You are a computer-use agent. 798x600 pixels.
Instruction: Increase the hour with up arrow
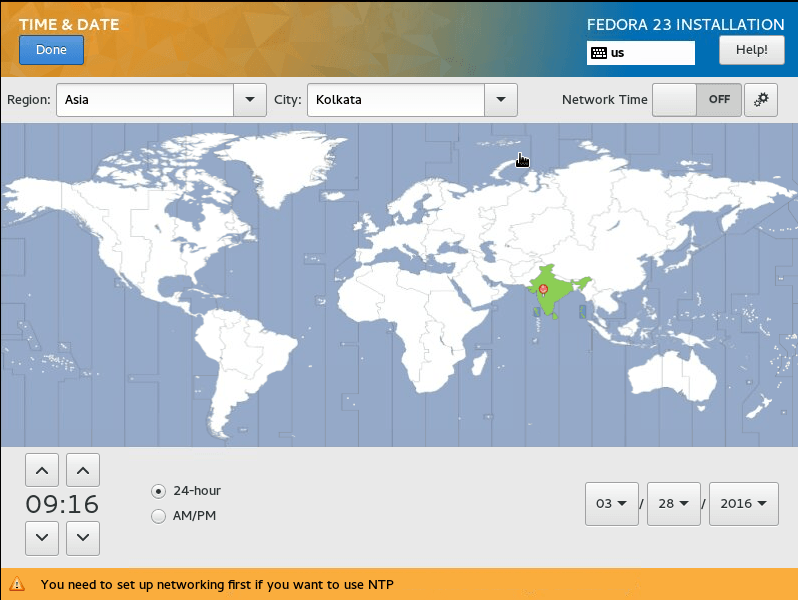pyautogui.click(x=42, y=470)
